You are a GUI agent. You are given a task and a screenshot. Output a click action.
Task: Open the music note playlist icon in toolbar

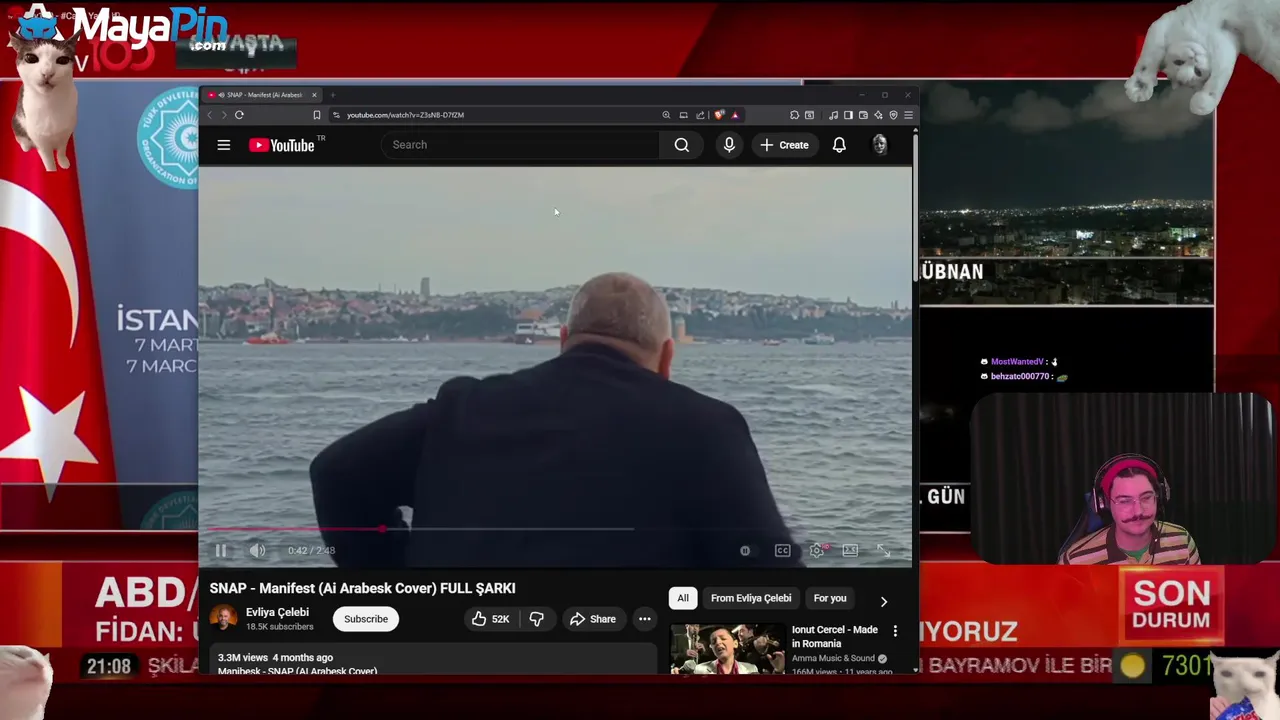pyautogui.click(x=833, y=115)
